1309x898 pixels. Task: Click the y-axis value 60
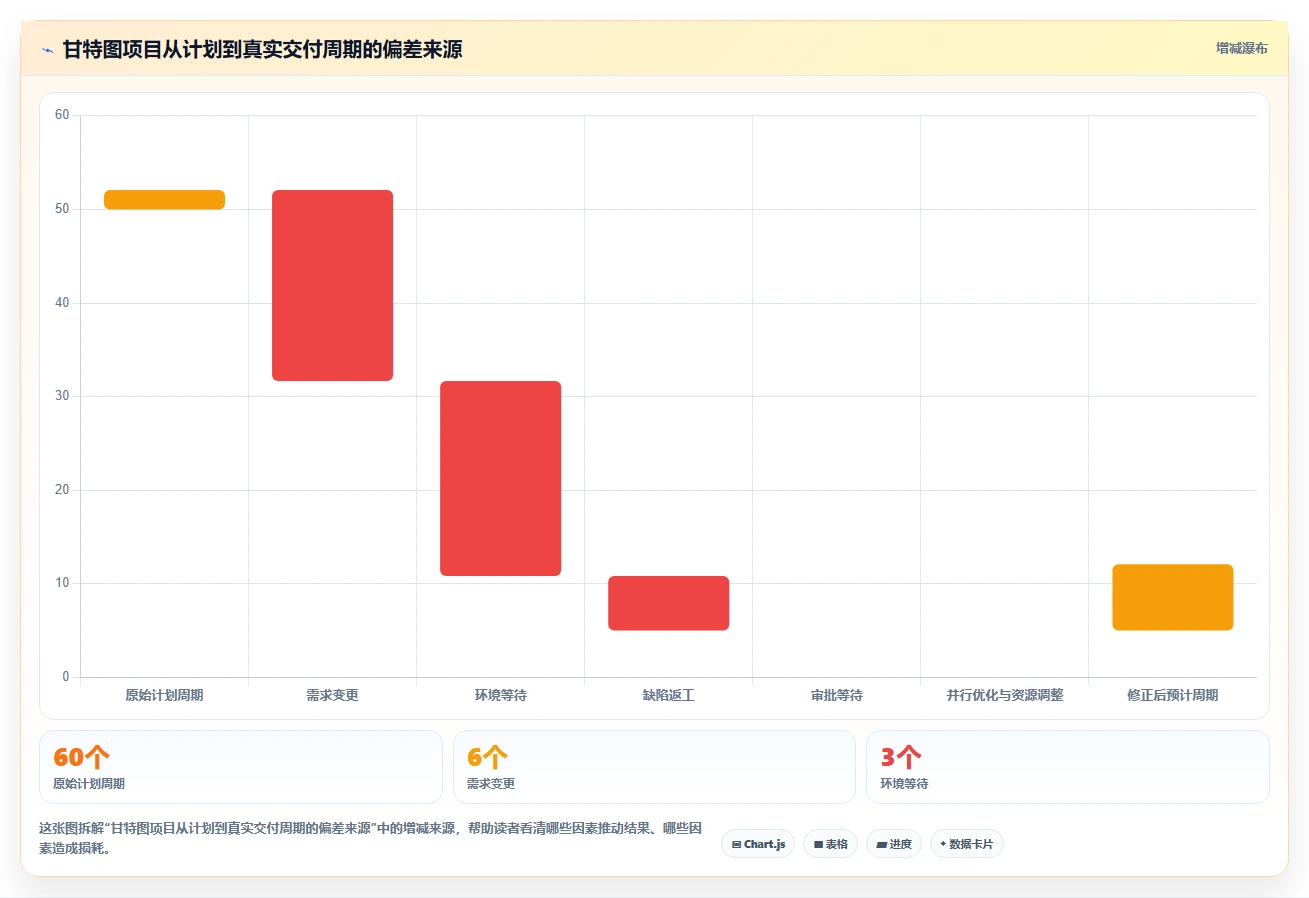(62, 115)
